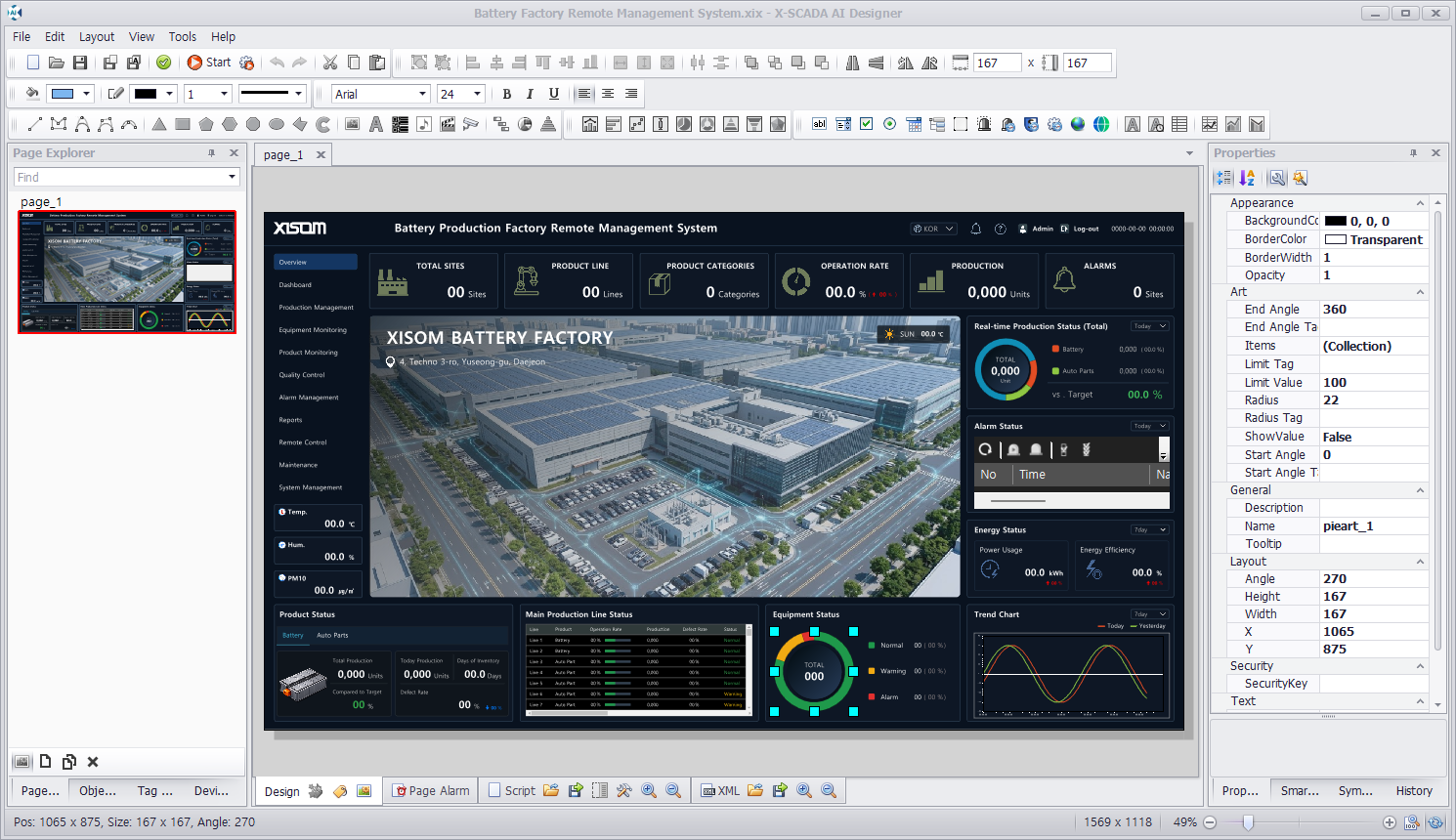Click the green check validate icon
The image size is (1456, 840).
coord(164,63)
